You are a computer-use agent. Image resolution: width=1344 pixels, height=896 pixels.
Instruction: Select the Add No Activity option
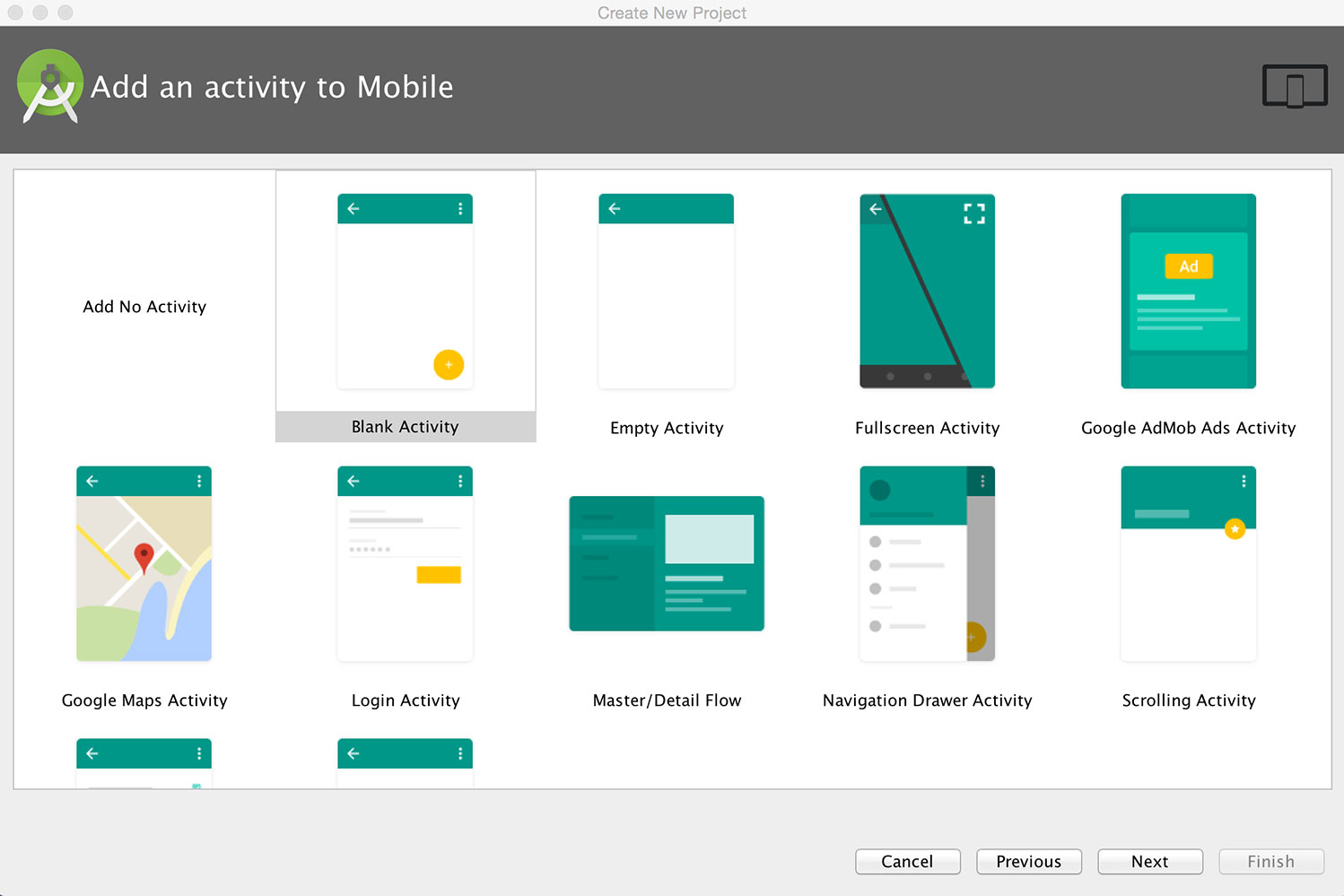pyautogui.click(x=144, y=307)
